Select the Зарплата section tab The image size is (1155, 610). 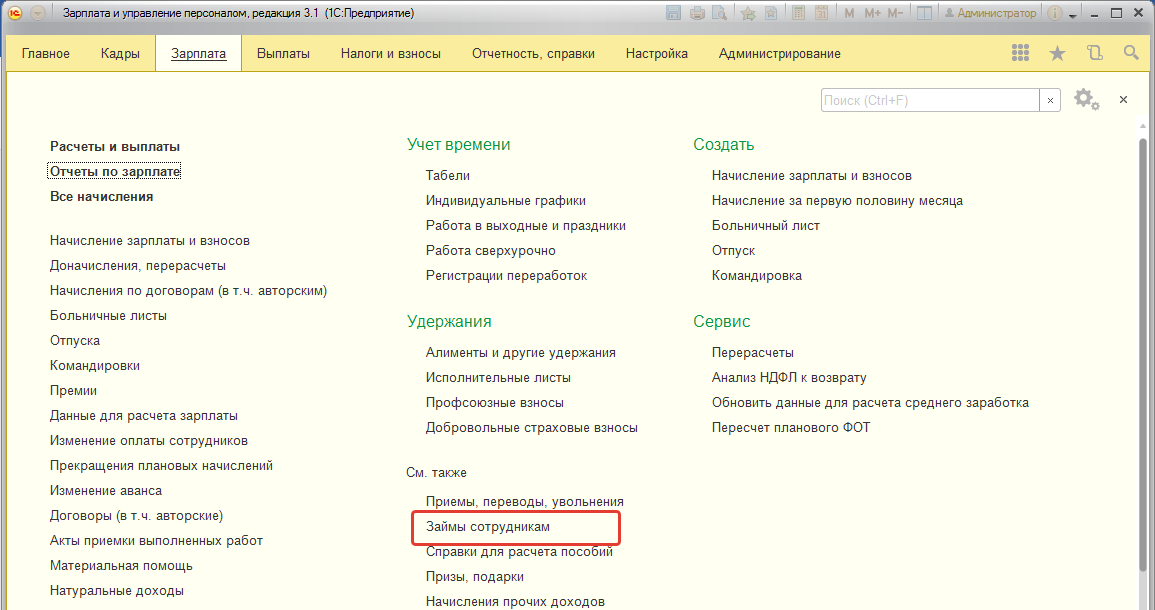[x=198, y=54]
